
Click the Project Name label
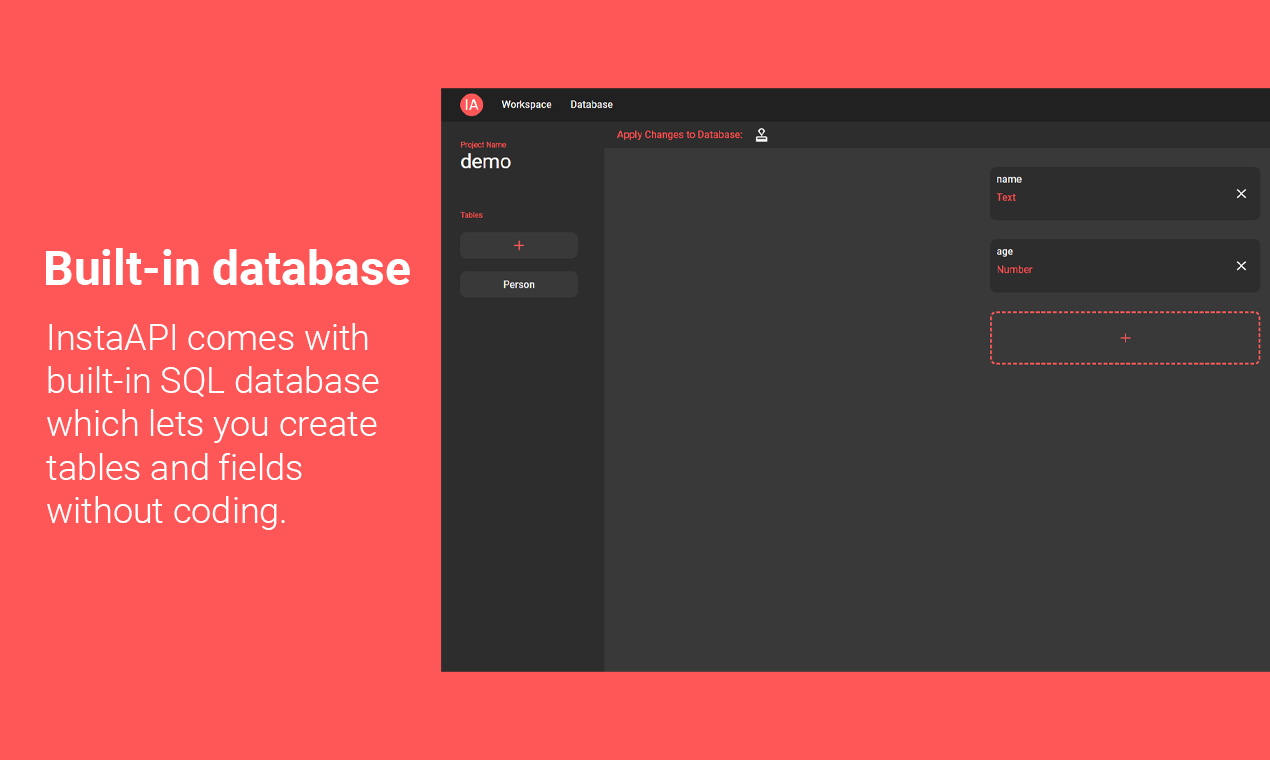[483, 145]
